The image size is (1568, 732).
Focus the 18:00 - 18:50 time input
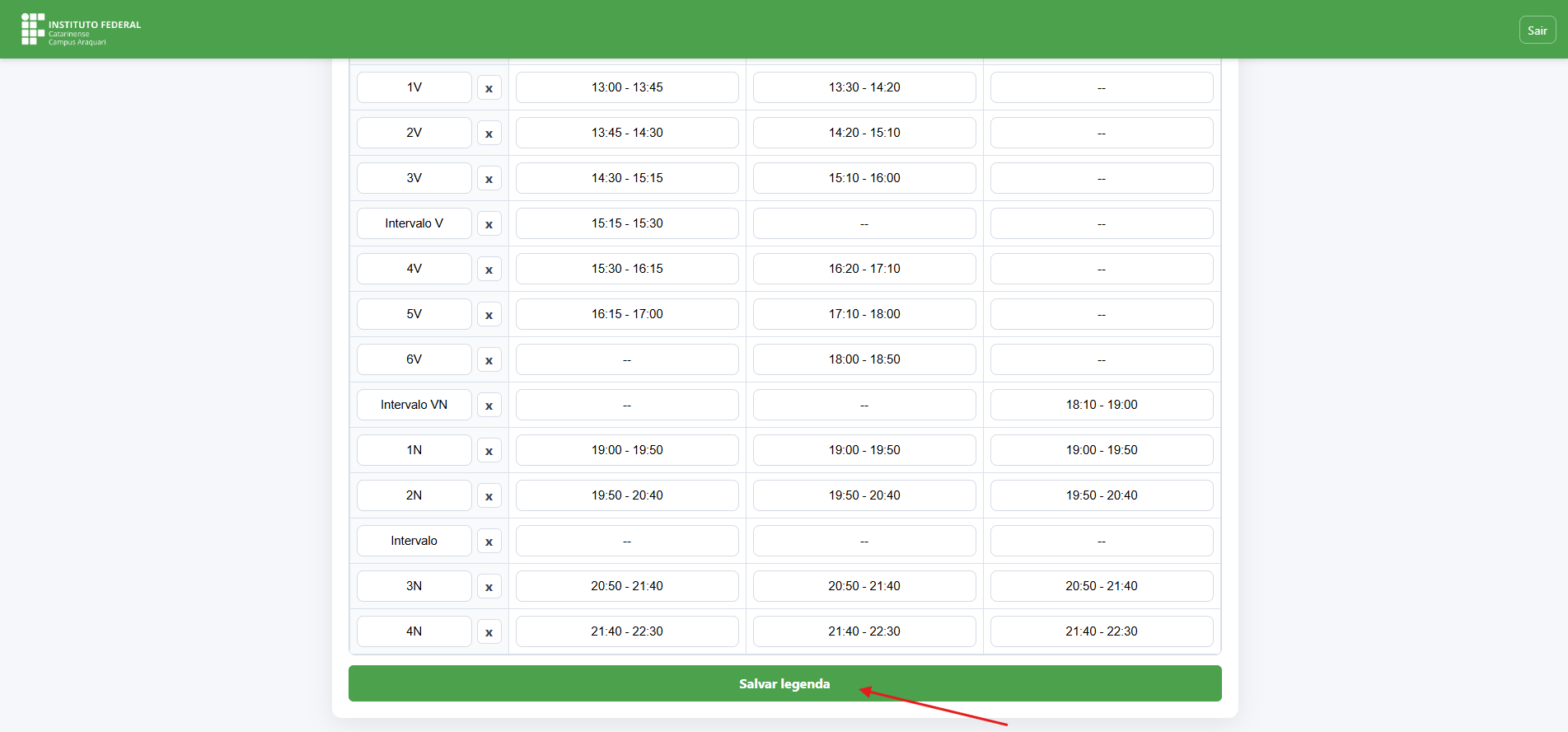point(864,359)
